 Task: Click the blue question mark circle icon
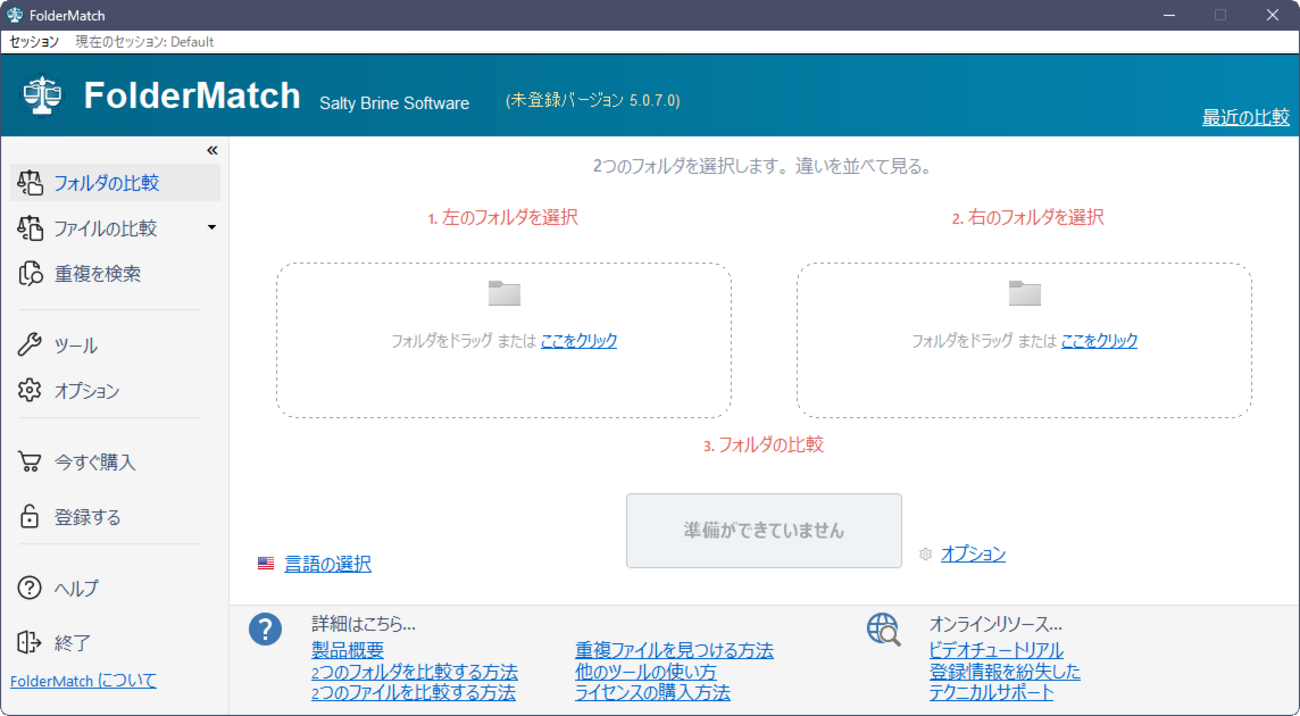coord(265,629)
